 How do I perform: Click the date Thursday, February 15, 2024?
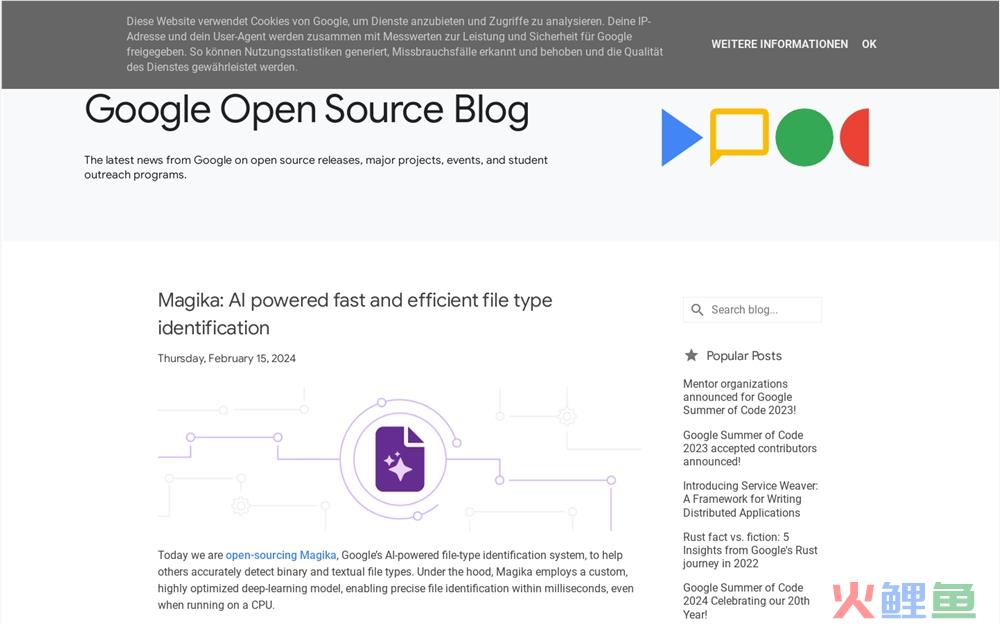(226, 358)
